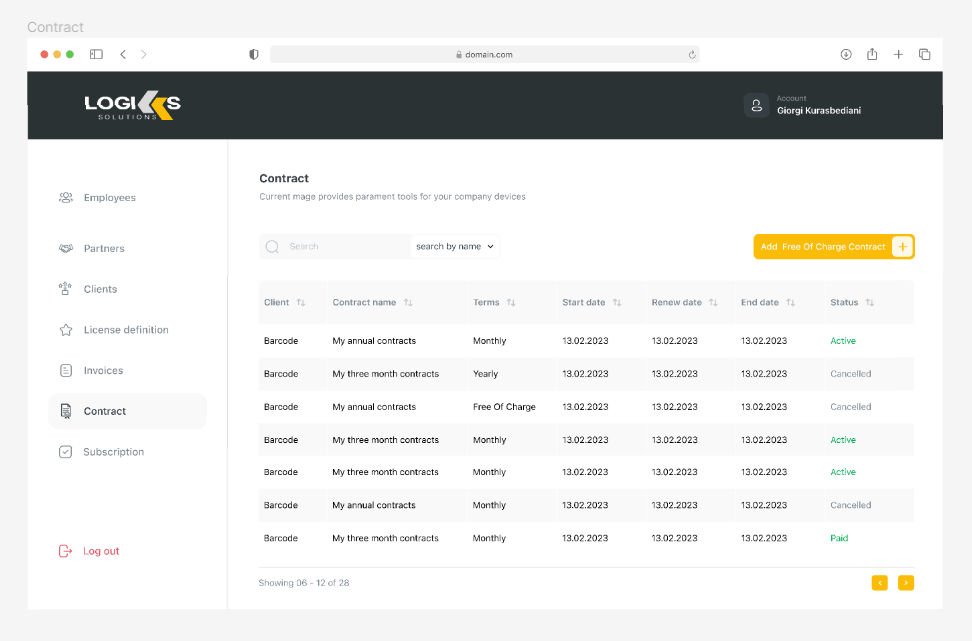Viewport: 972px width, 641px height.
Task: Click the Log out link
Action: click(100, 551)
